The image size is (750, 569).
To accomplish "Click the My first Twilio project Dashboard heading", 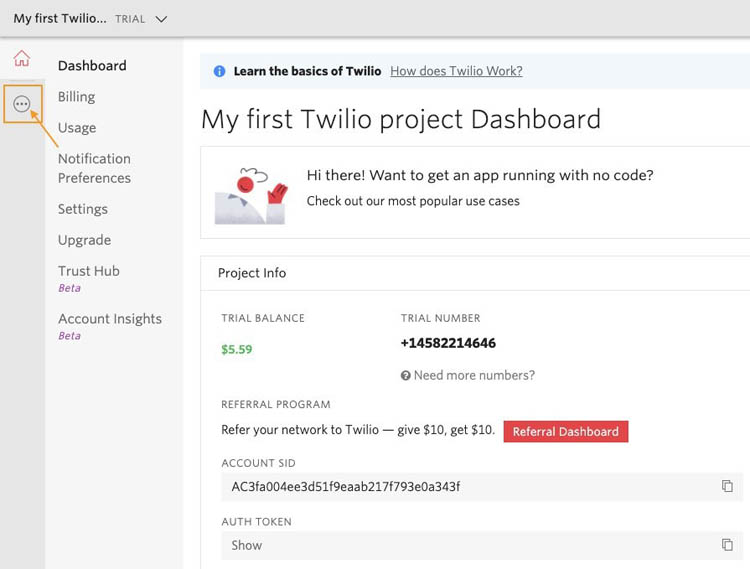I will 401,120.
